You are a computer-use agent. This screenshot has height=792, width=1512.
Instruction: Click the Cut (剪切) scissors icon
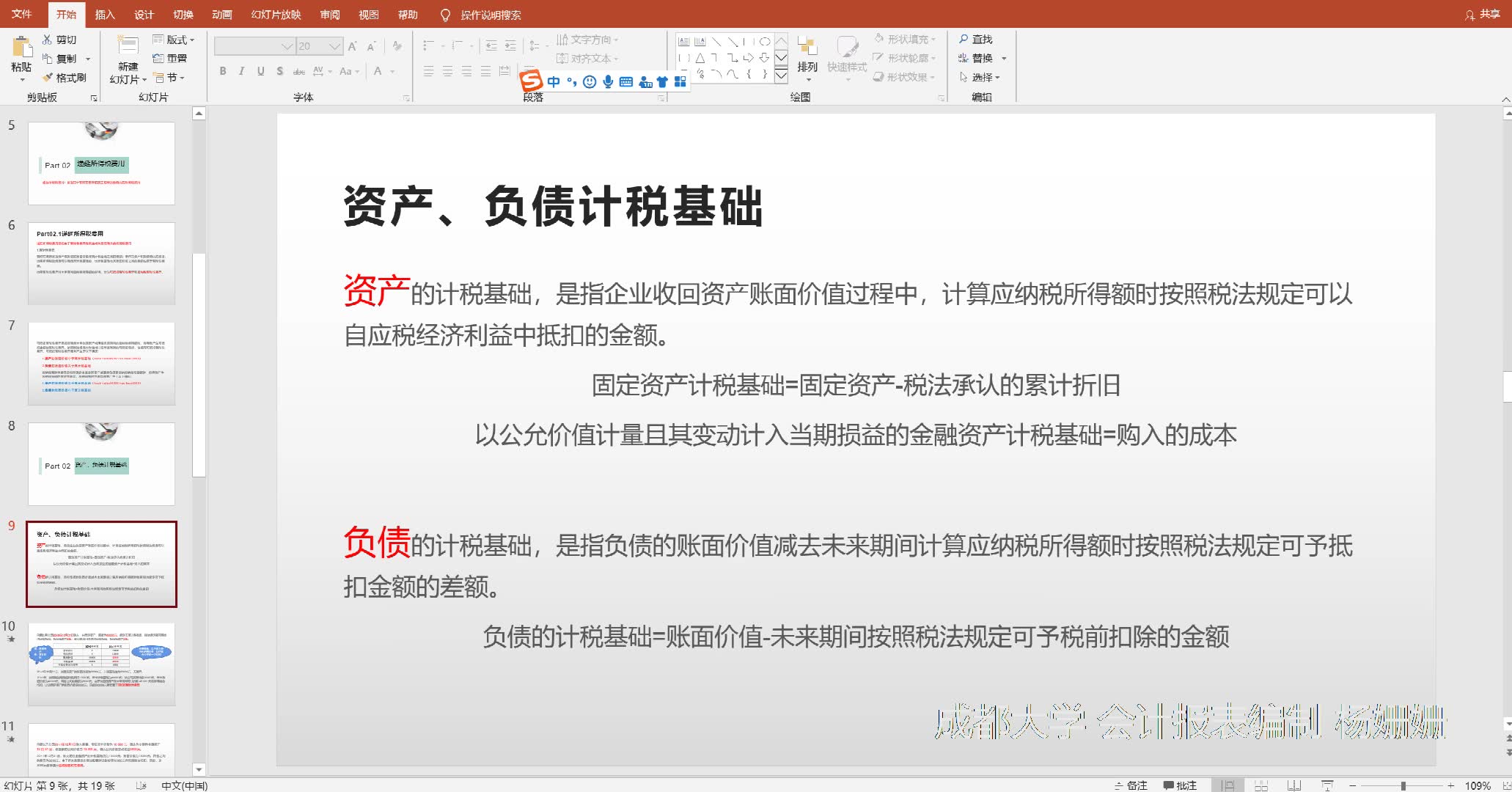[48, 40]
